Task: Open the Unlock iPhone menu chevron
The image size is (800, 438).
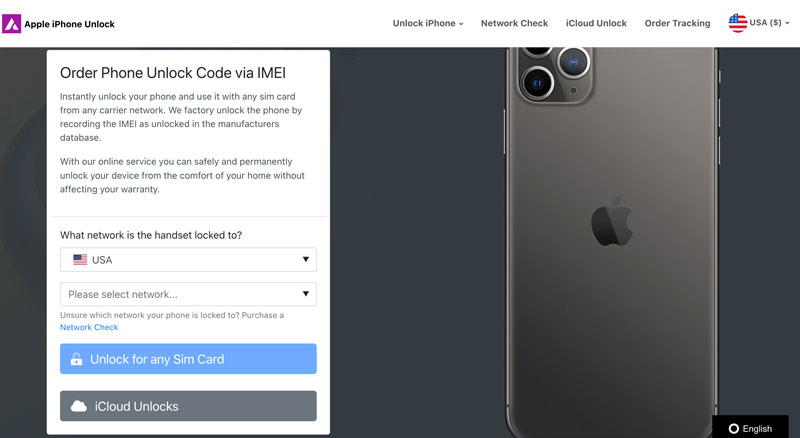Action: point(461,23)
